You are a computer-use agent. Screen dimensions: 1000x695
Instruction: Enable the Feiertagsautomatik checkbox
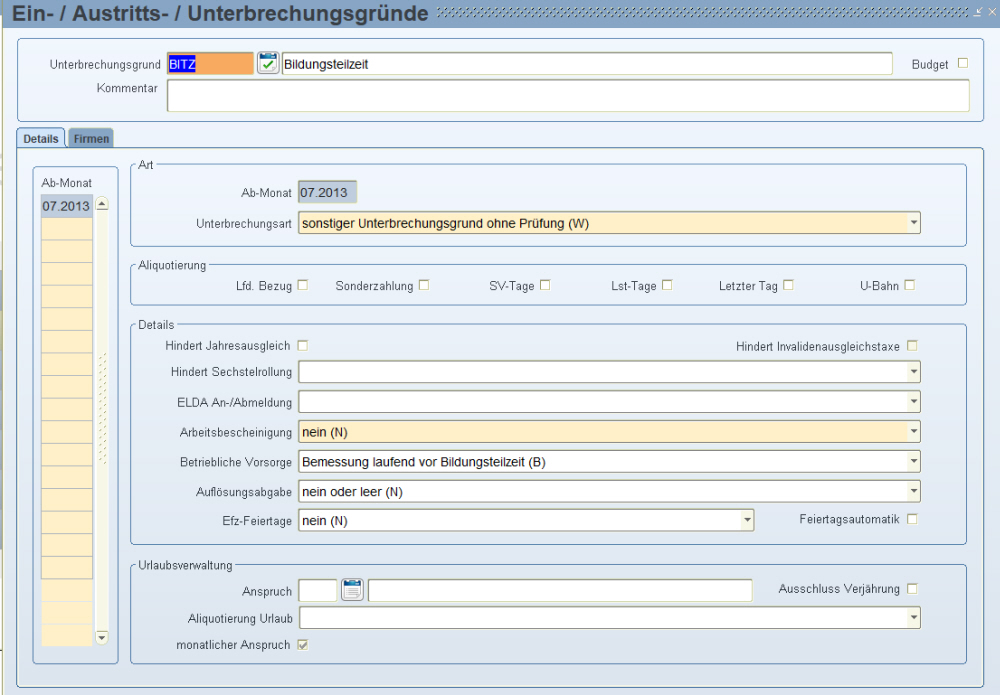(x=913, y=519)
